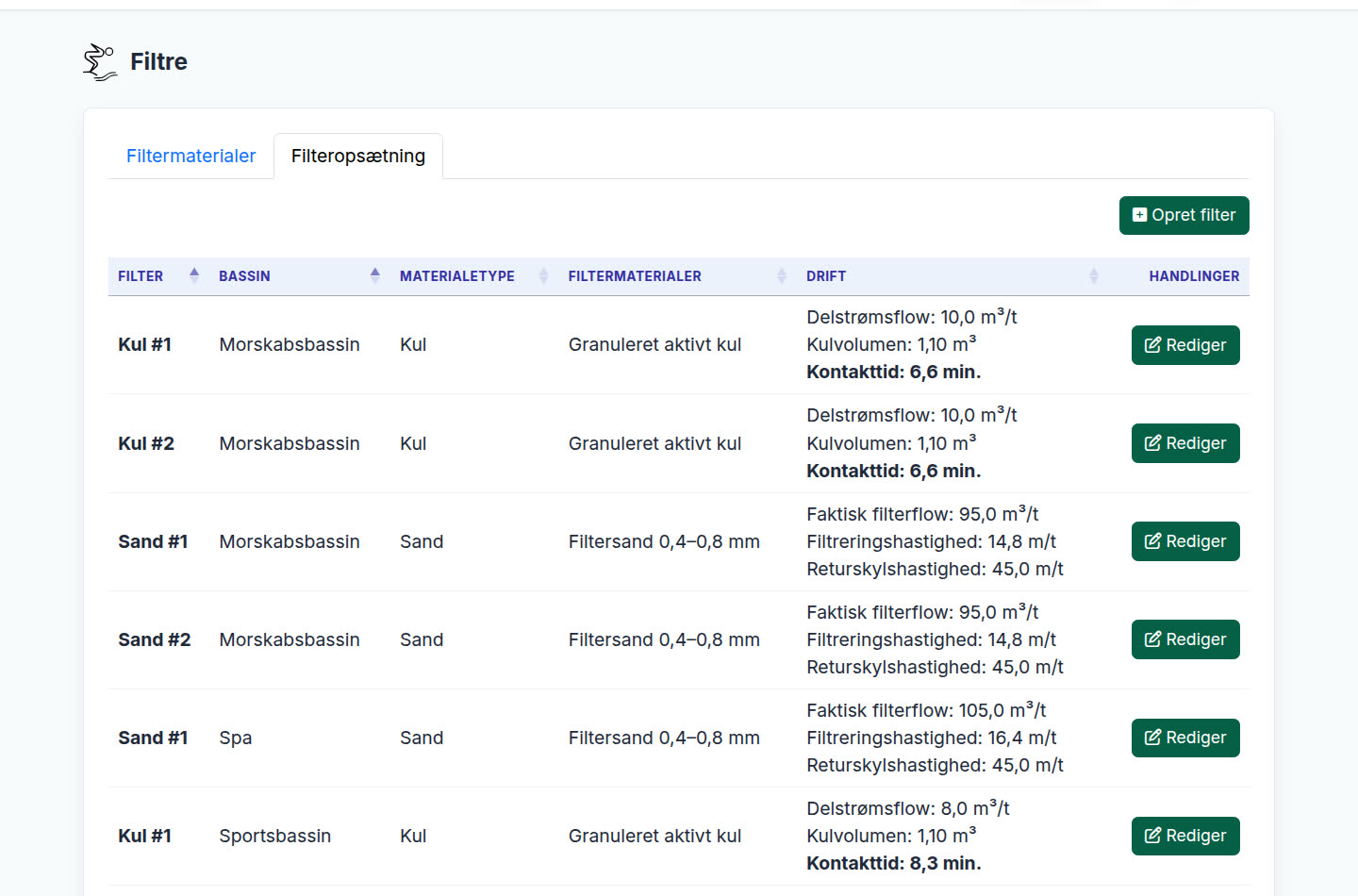Sort by the FILTER column arrows
This screenshot has height=896, width=1358.
pyautogui.click(x=194, y=275)
